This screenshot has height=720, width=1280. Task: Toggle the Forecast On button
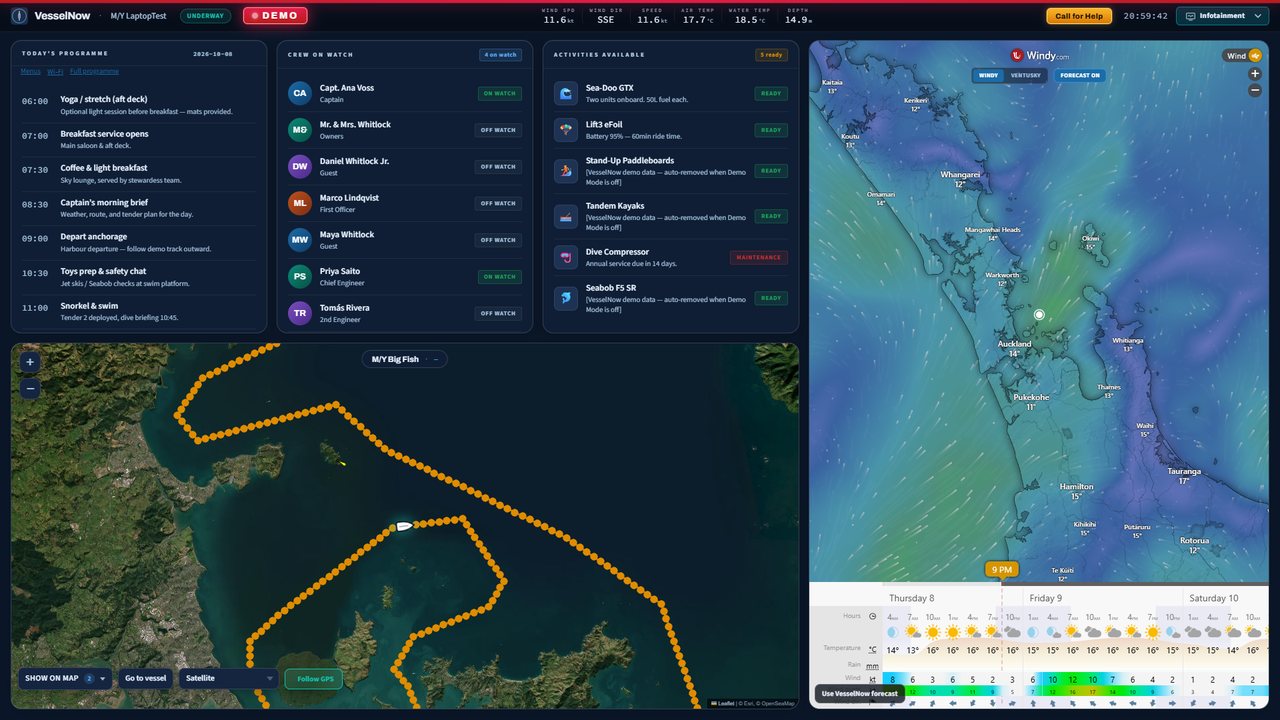(1080, 75)
